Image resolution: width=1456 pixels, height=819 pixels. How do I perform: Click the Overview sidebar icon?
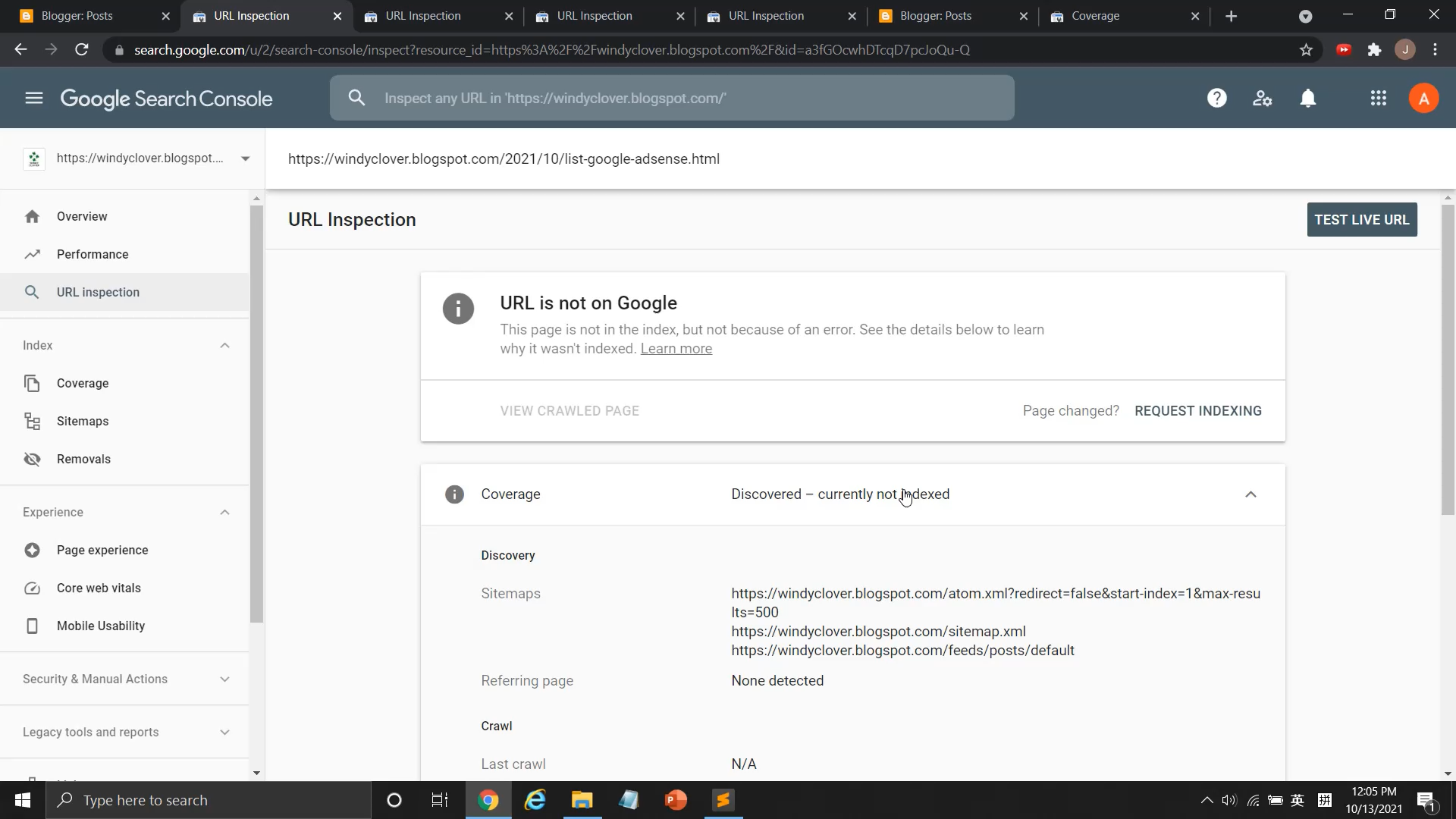(33, 216)
